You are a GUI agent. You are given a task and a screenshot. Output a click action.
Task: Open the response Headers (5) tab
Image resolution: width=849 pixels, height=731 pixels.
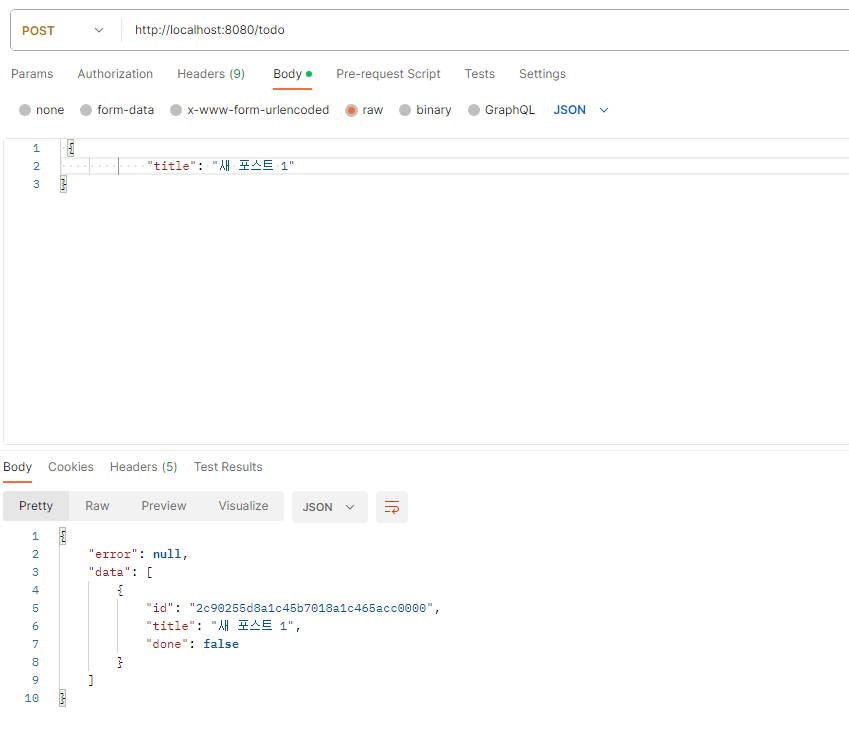pos(143,467)
